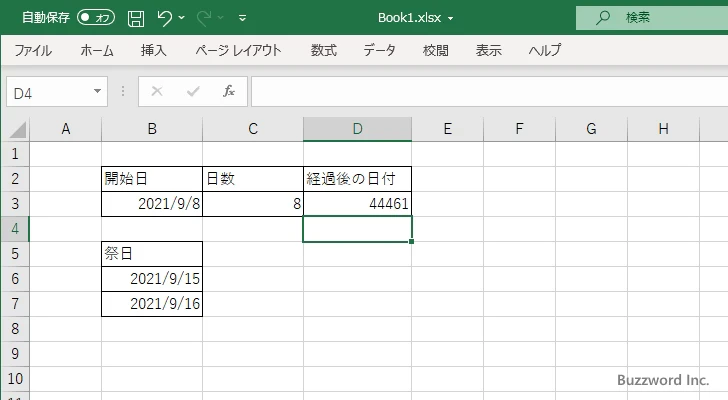This screenshot has height=400, width=728.
Task: Select column A header
Action: (65, 129)
